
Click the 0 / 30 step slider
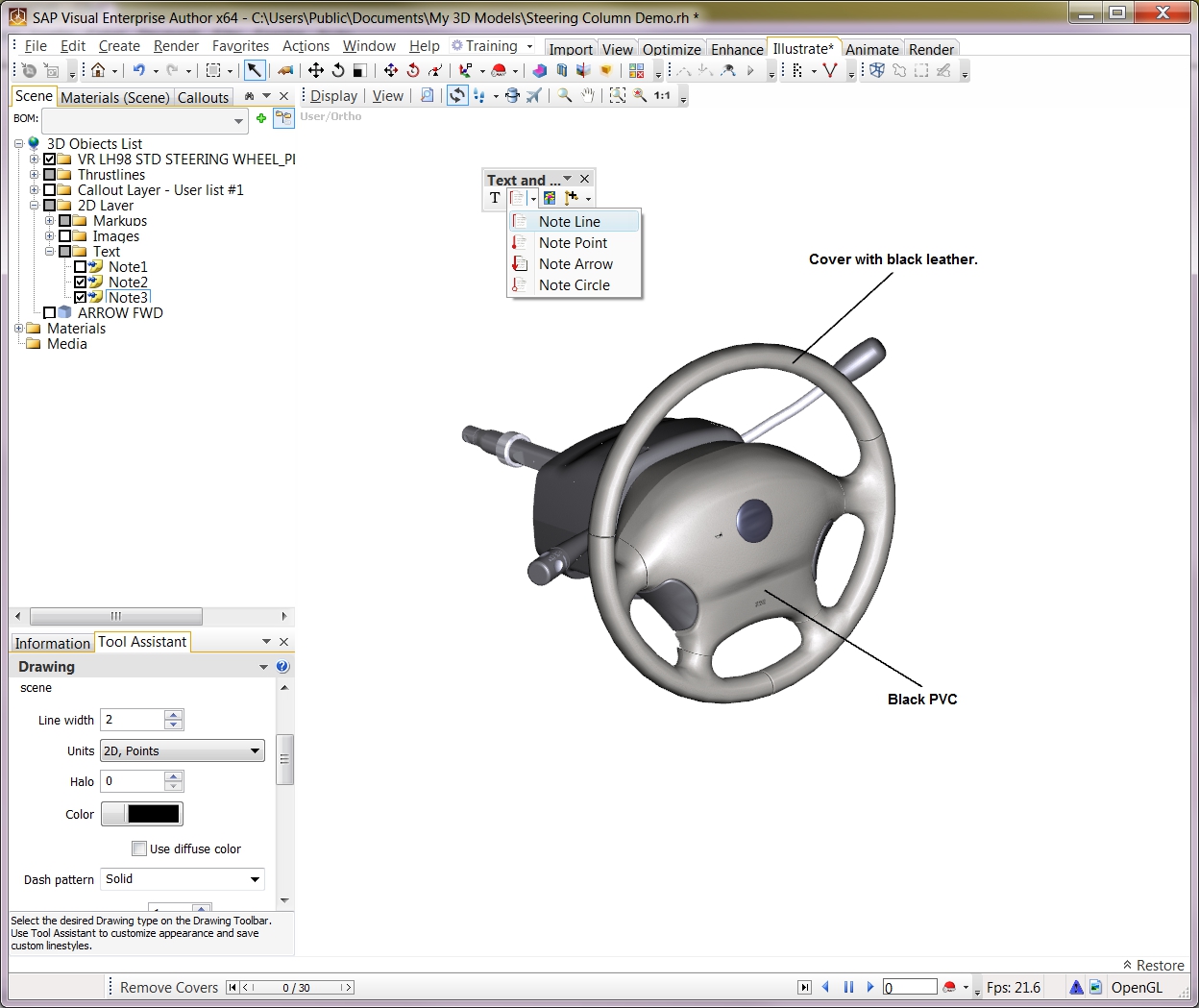coord(296,988)
